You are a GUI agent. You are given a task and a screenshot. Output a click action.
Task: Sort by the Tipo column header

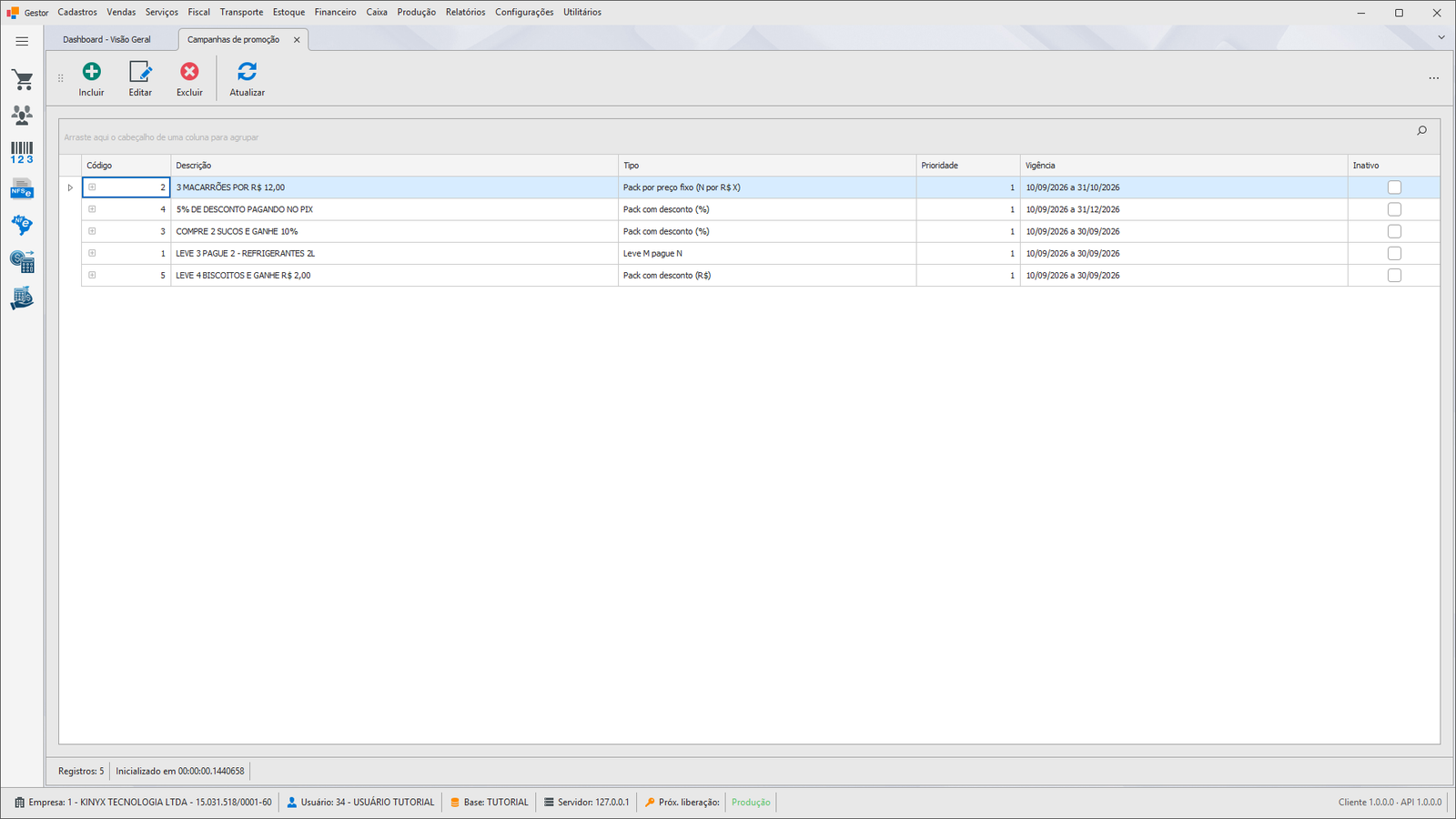[x=767, y=166]
